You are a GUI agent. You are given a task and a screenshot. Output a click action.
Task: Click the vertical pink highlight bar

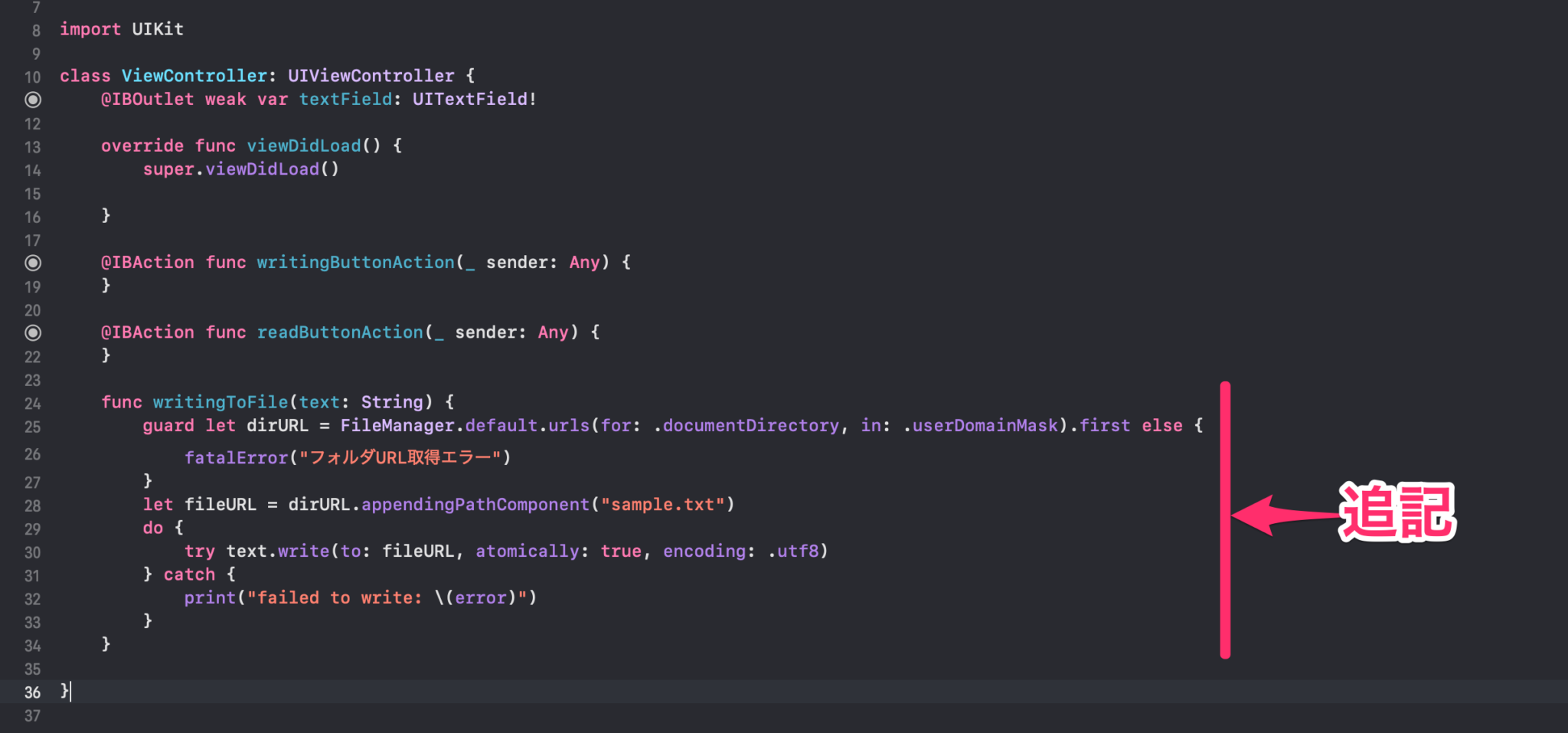tap(1226, 521)
